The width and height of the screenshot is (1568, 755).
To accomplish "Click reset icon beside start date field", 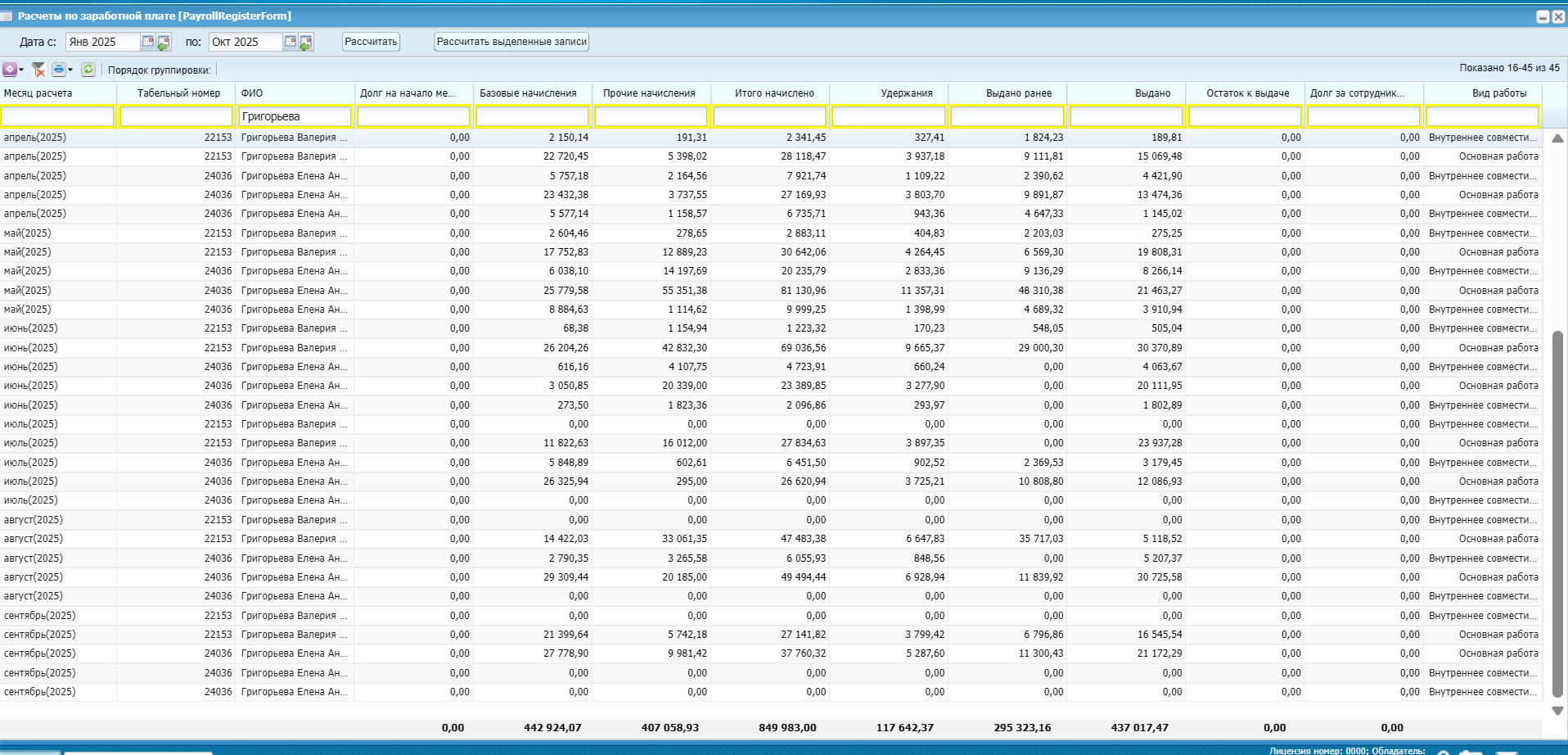I will pos(164,43).
